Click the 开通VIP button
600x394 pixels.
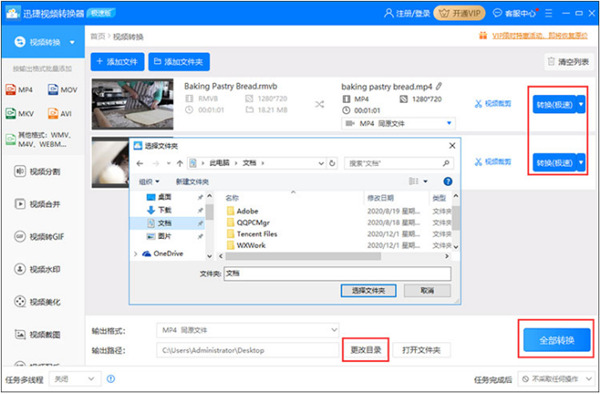(x=459, y=13)
